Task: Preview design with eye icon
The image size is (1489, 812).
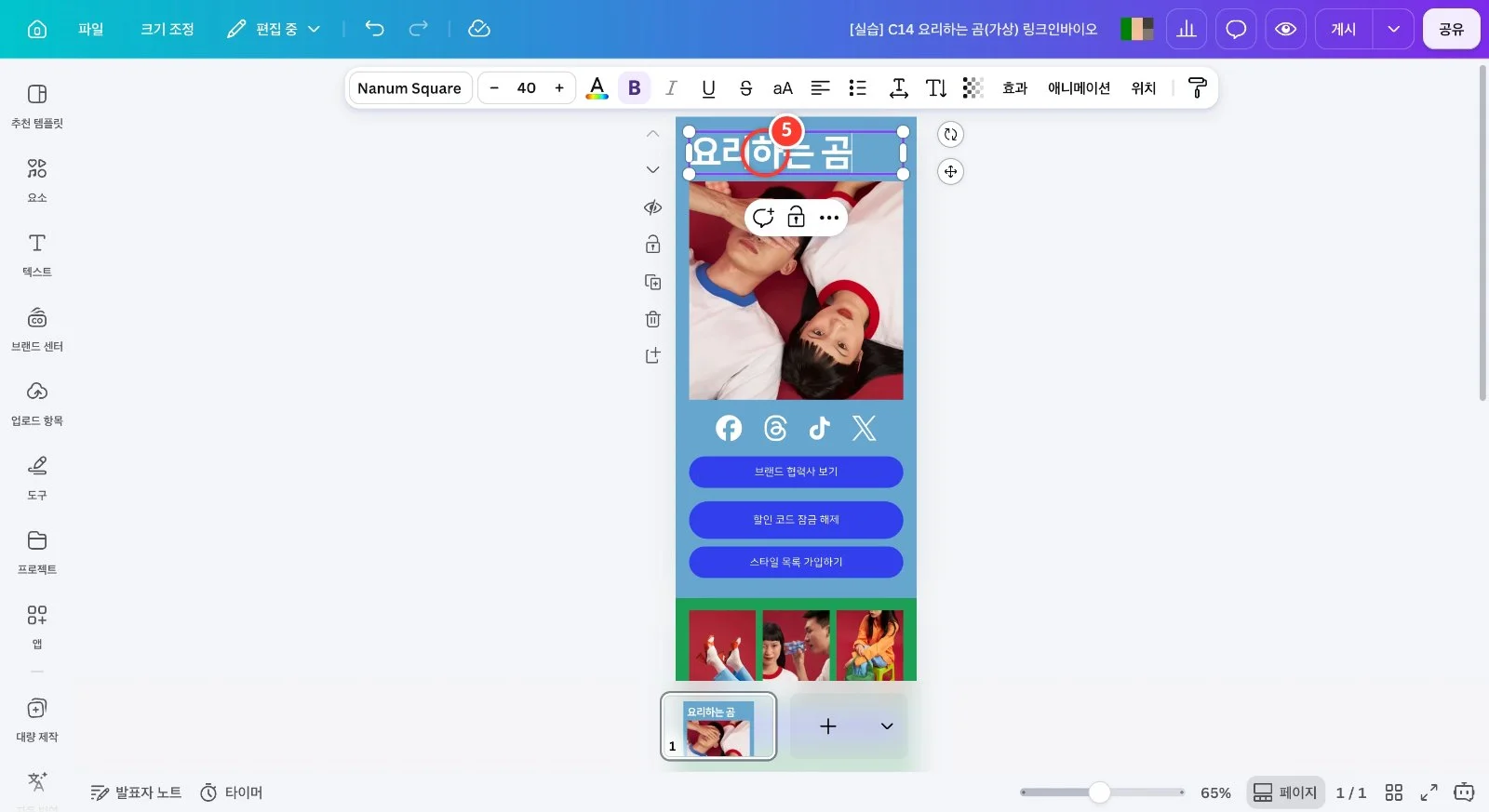Action: click(1285, 29)
